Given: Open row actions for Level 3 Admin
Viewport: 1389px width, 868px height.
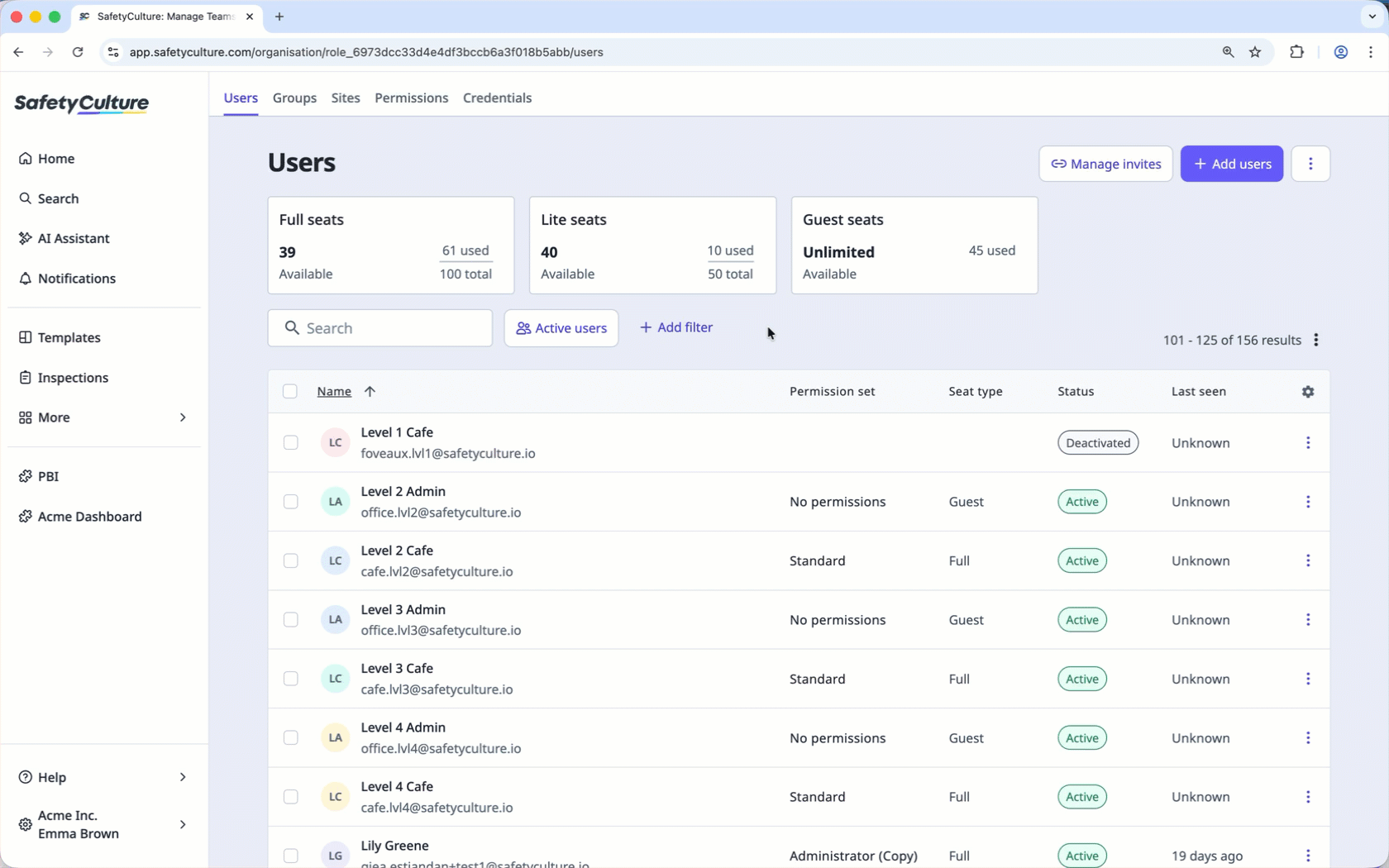Looking at the screenshot, I should pyautogui.click(x=1308, y=620).
